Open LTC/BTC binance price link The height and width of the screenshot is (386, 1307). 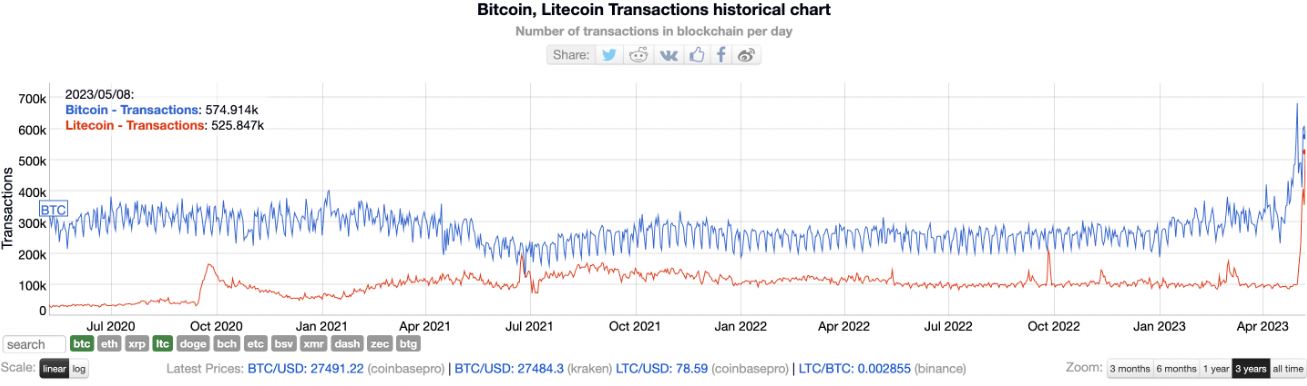[883, 369]
